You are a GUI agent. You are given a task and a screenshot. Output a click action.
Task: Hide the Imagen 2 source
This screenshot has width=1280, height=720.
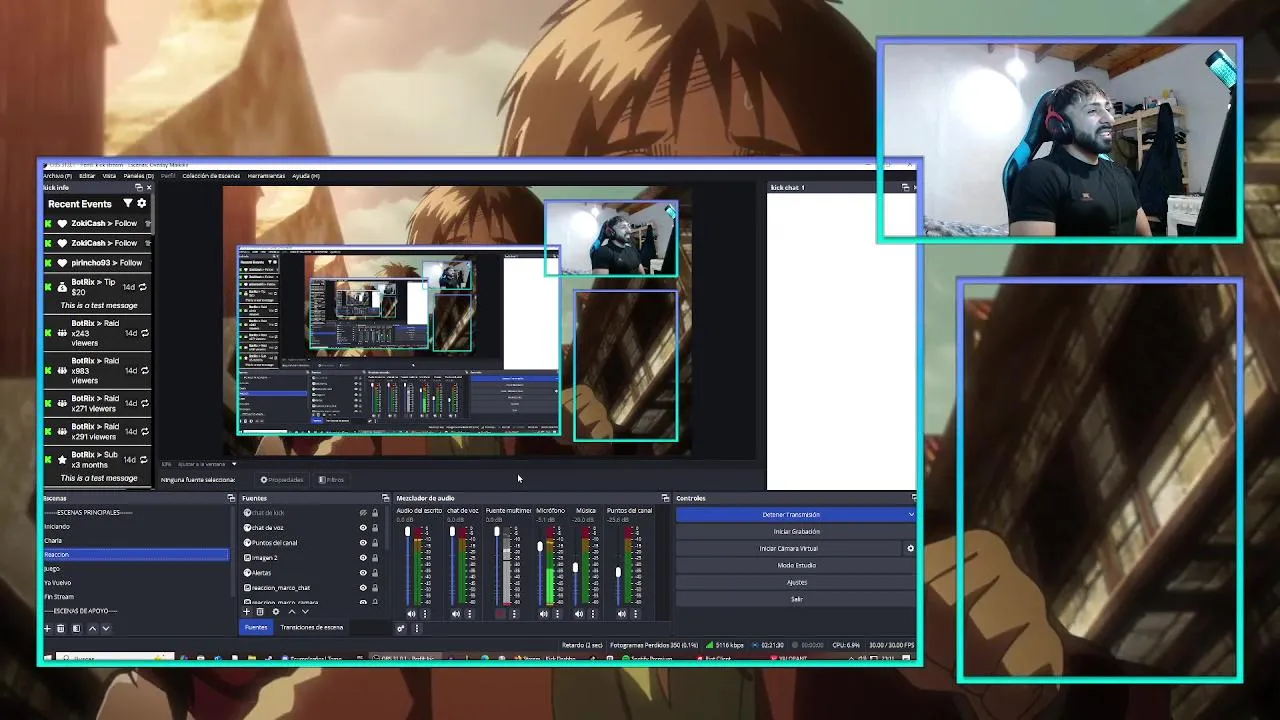point(363,557)
